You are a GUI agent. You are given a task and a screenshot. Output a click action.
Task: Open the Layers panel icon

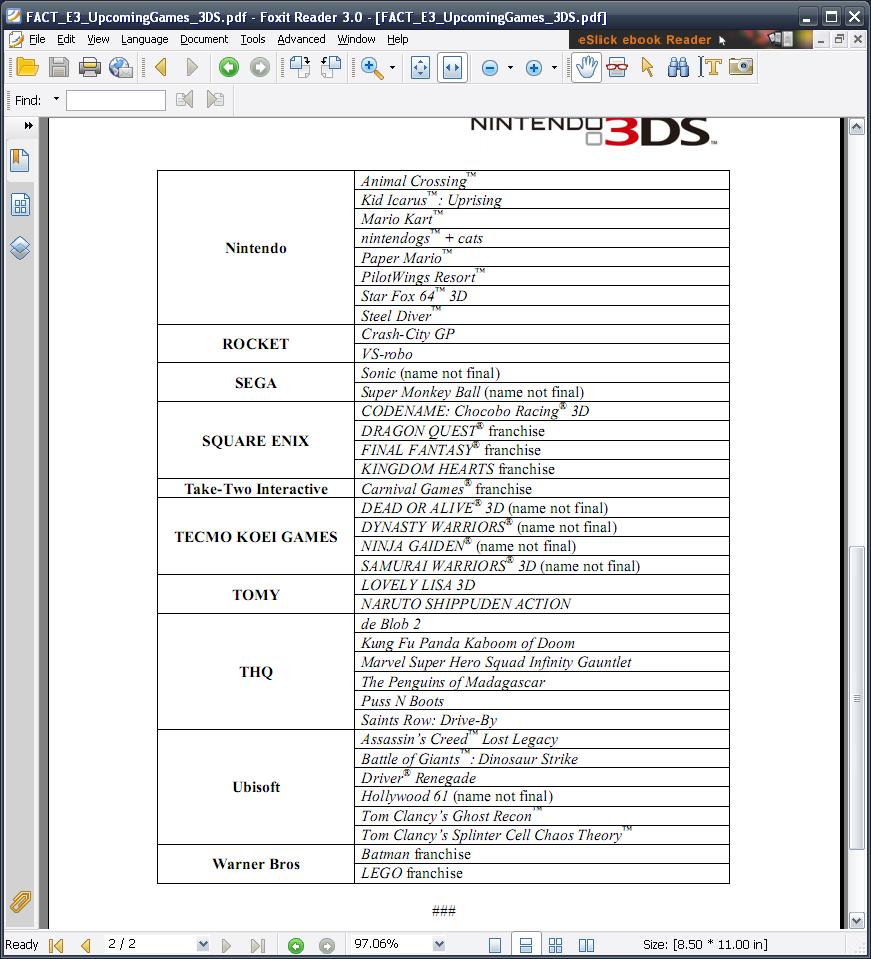(20, 248)
